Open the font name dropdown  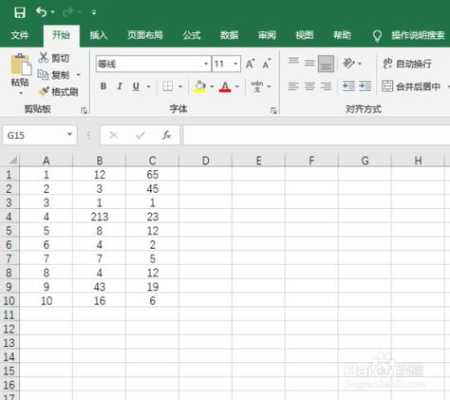coord(206,64)
